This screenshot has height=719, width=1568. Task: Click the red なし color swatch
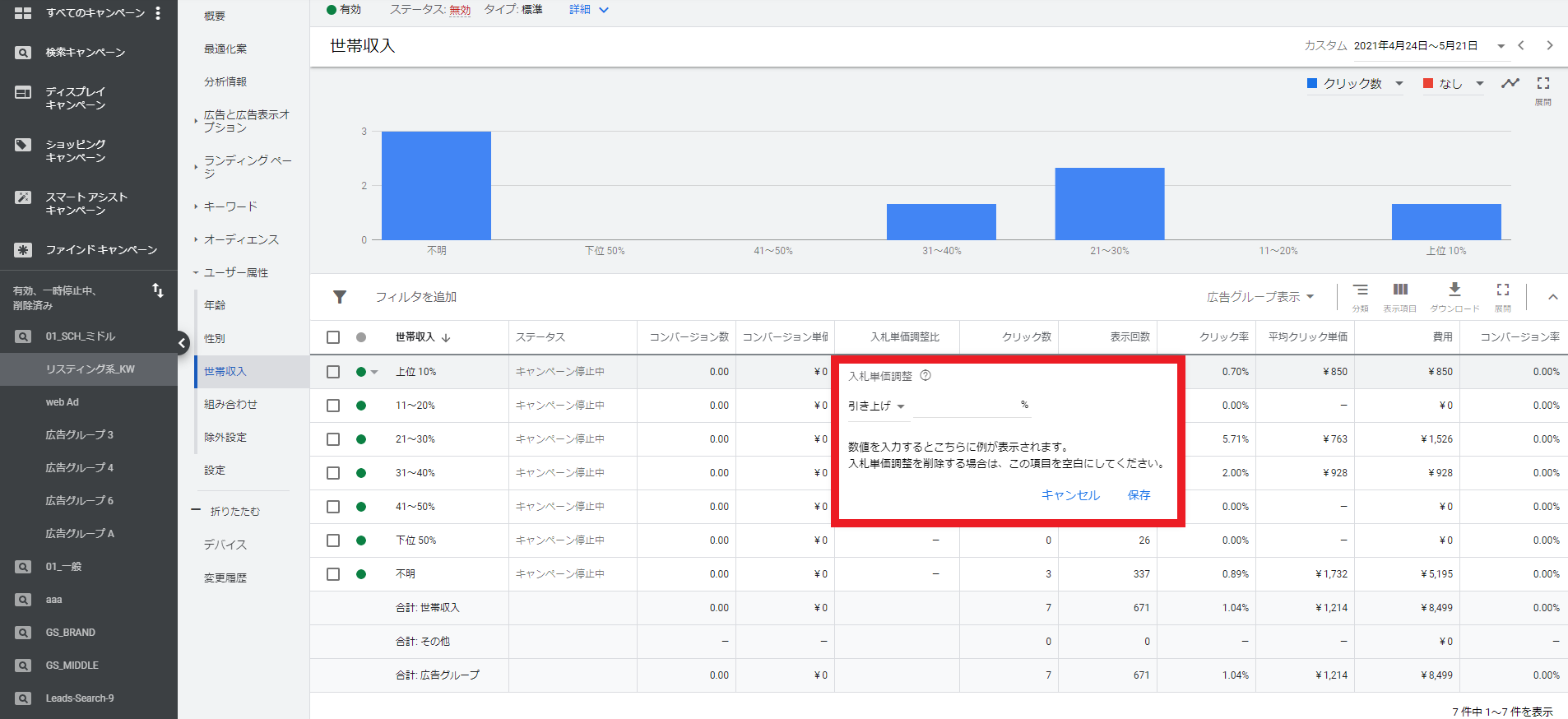(x=1428, y=83)
